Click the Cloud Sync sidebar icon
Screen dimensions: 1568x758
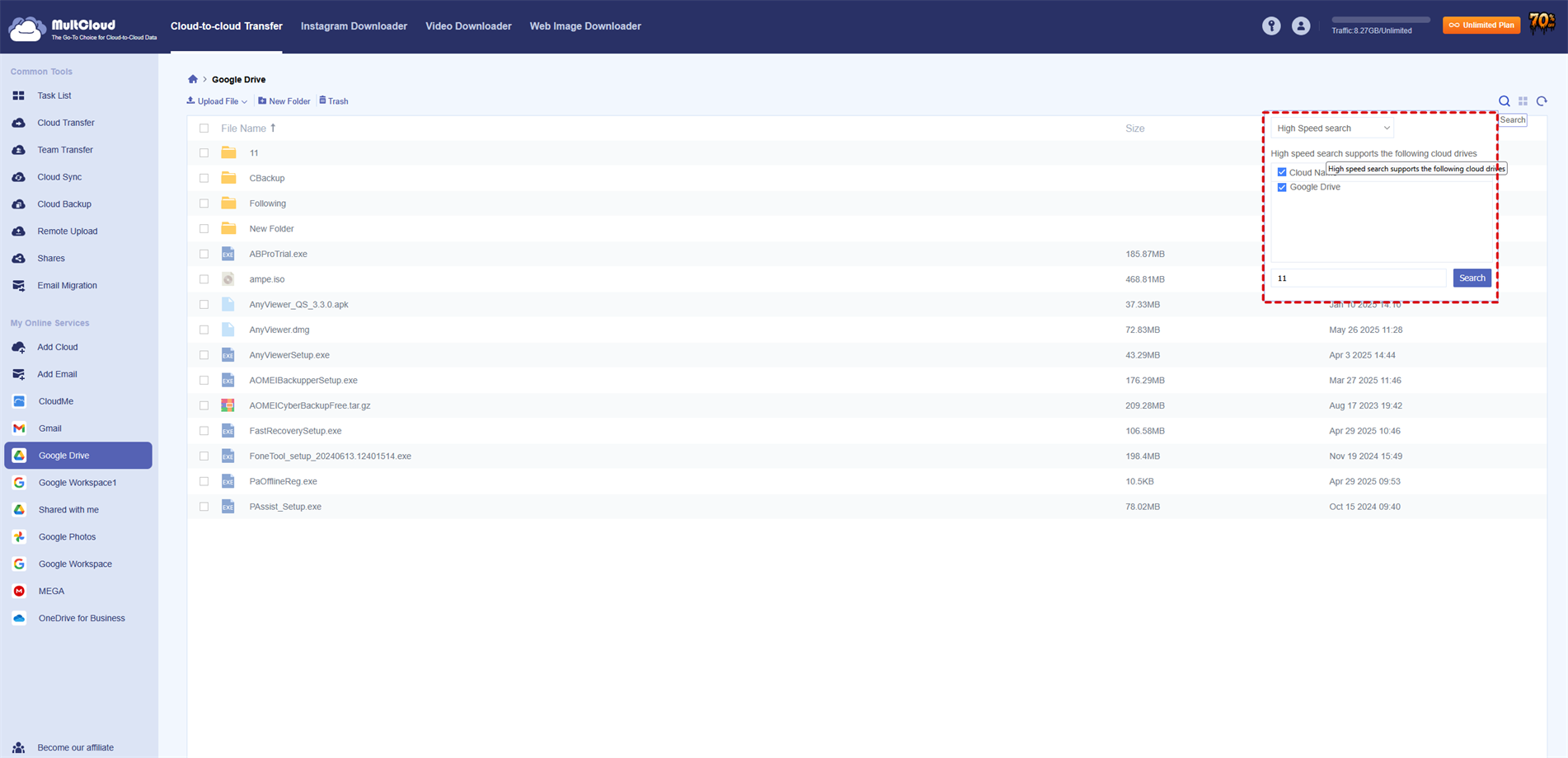(x=18, y=177)
